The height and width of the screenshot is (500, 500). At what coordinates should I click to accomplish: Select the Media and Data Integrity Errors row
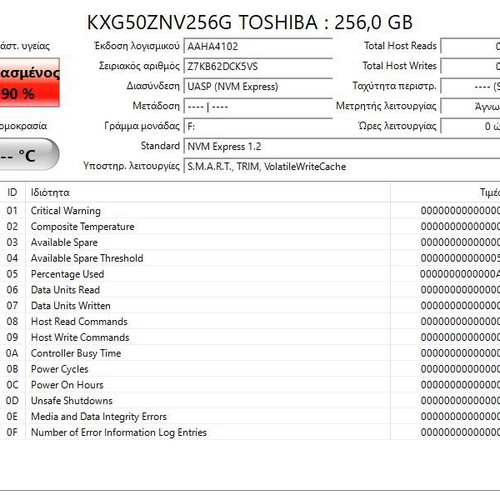coord(250,416)
